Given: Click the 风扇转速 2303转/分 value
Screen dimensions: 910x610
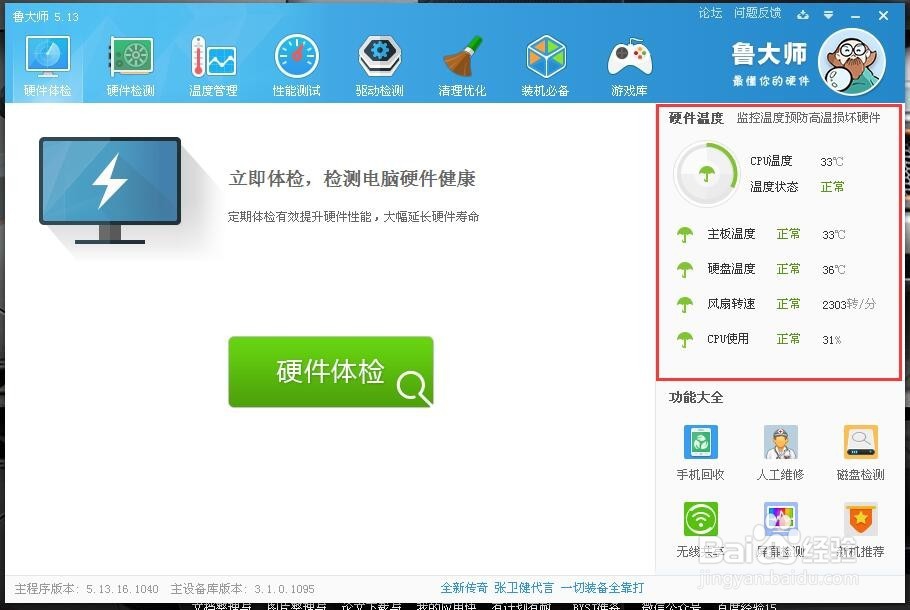Looking at the screenshot, I should point(849,304).
